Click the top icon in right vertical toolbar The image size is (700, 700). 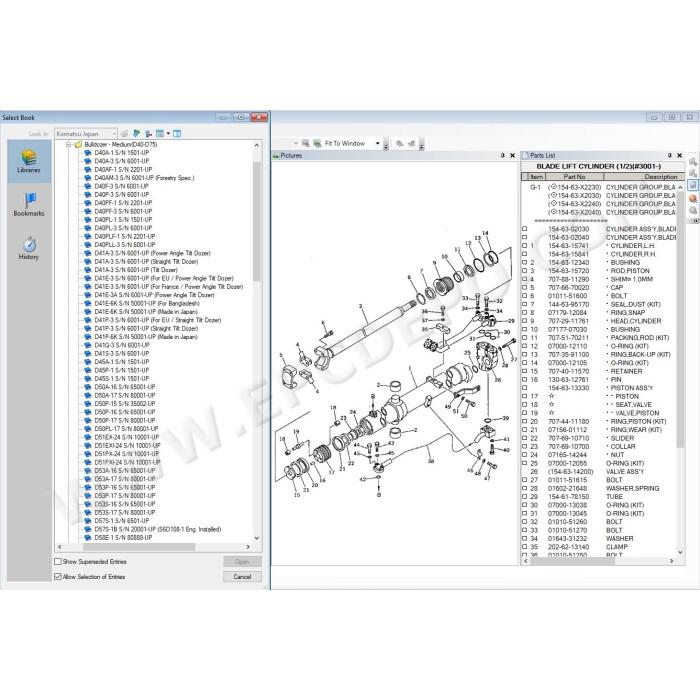click(x=693, y=162)
